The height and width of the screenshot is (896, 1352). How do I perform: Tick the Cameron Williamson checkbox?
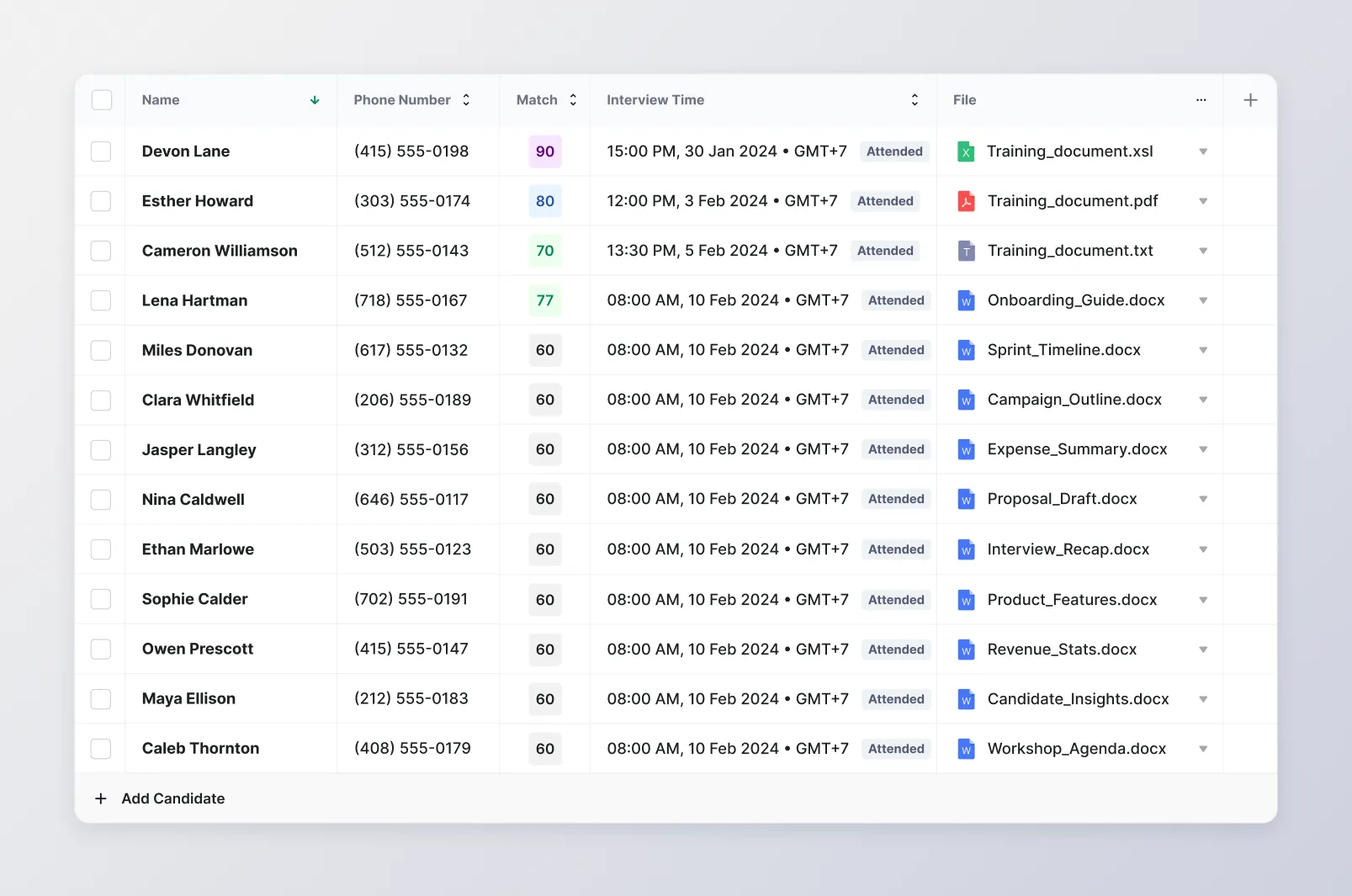(101, 251)
